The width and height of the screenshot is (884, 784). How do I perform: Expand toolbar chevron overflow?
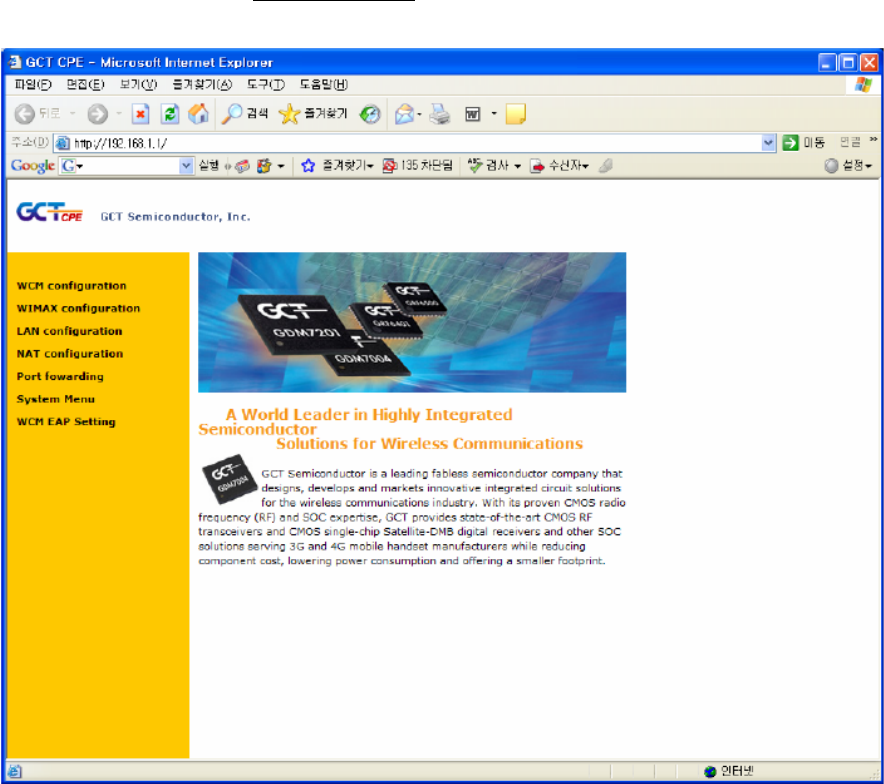coord(873,139)
